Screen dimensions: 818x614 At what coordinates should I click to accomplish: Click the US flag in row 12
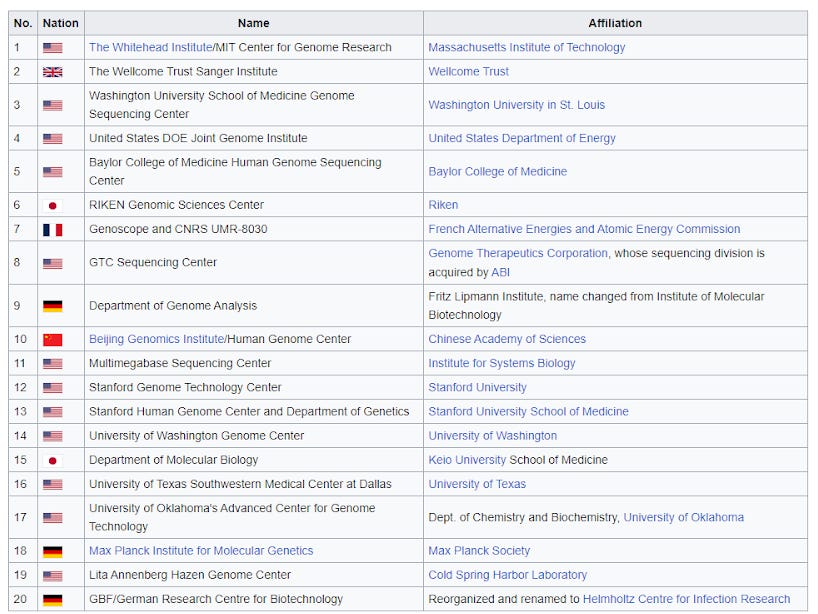click(x=52, y=388)
